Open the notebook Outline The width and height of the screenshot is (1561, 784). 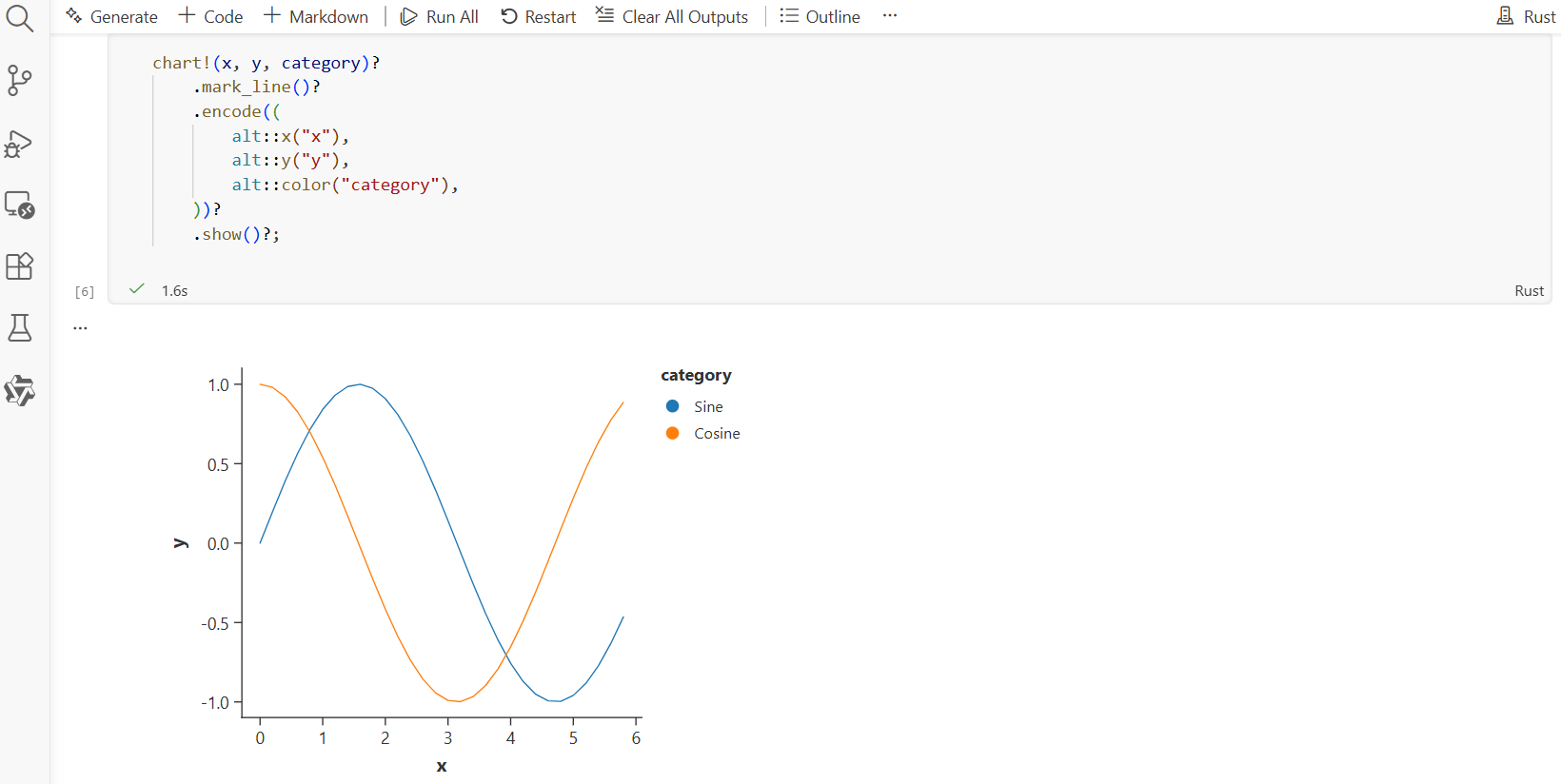tap(820, 16)
